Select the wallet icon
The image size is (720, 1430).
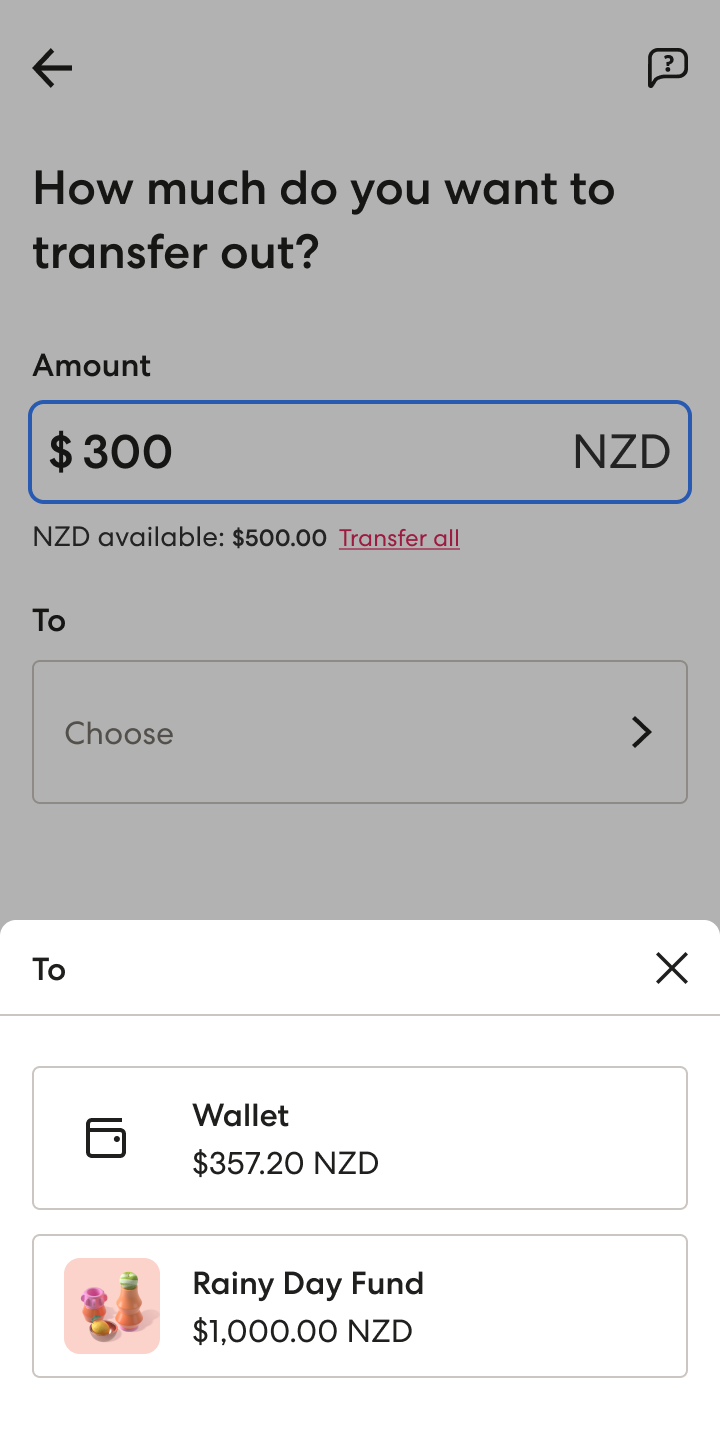[x=106, y=1138]
